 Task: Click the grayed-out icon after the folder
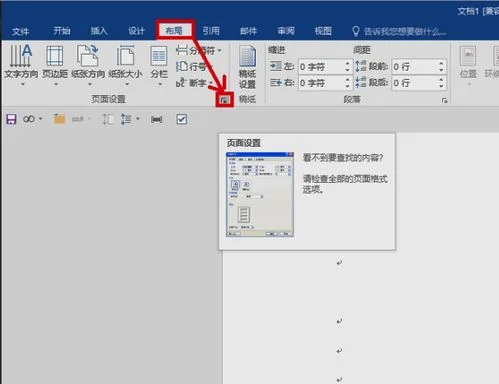(x=78, y=119)
